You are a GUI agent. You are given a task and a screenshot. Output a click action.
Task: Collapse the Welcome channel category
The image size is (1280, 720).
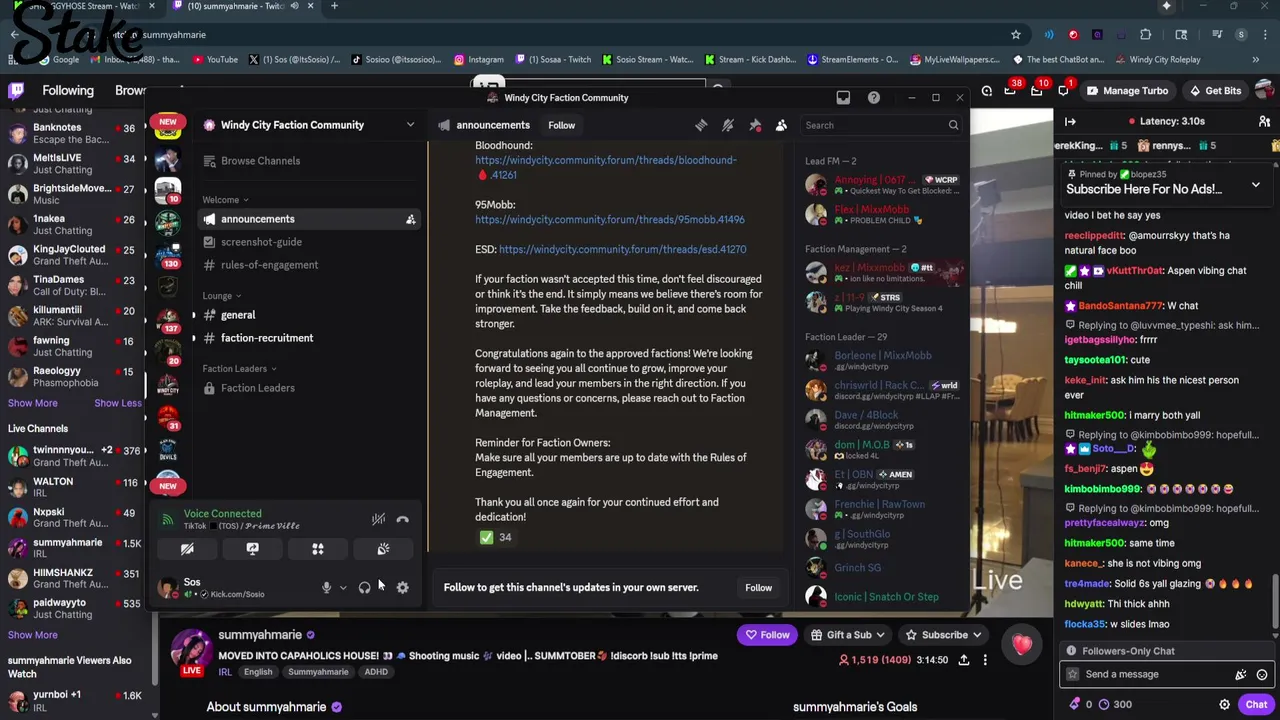pyautogui.click(x=226, y=200)
